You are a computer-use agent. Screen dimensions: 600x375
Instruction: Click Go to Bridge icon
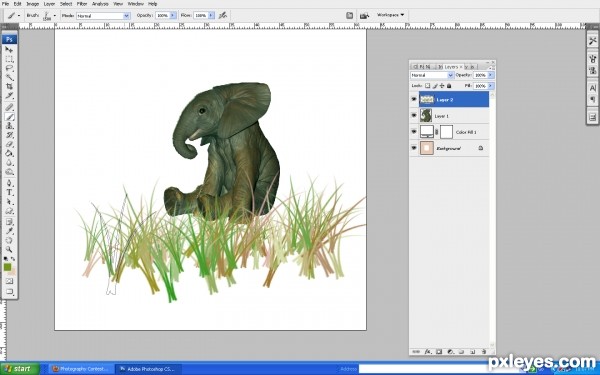(364, 15)
